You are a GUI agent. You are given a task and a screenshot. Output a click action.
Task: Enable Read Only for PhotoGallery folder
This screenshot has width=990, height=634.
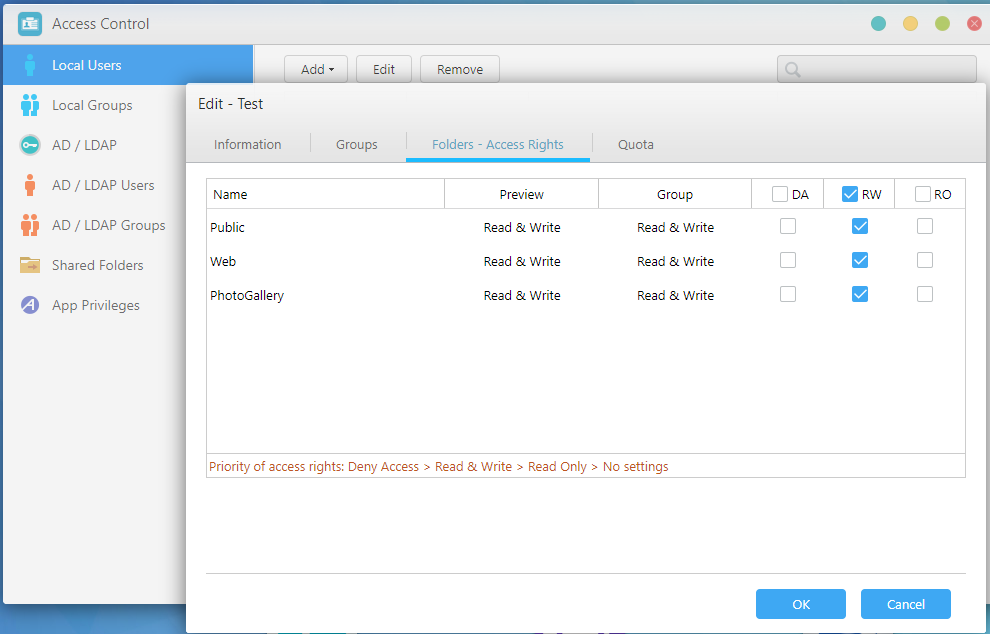925,294
